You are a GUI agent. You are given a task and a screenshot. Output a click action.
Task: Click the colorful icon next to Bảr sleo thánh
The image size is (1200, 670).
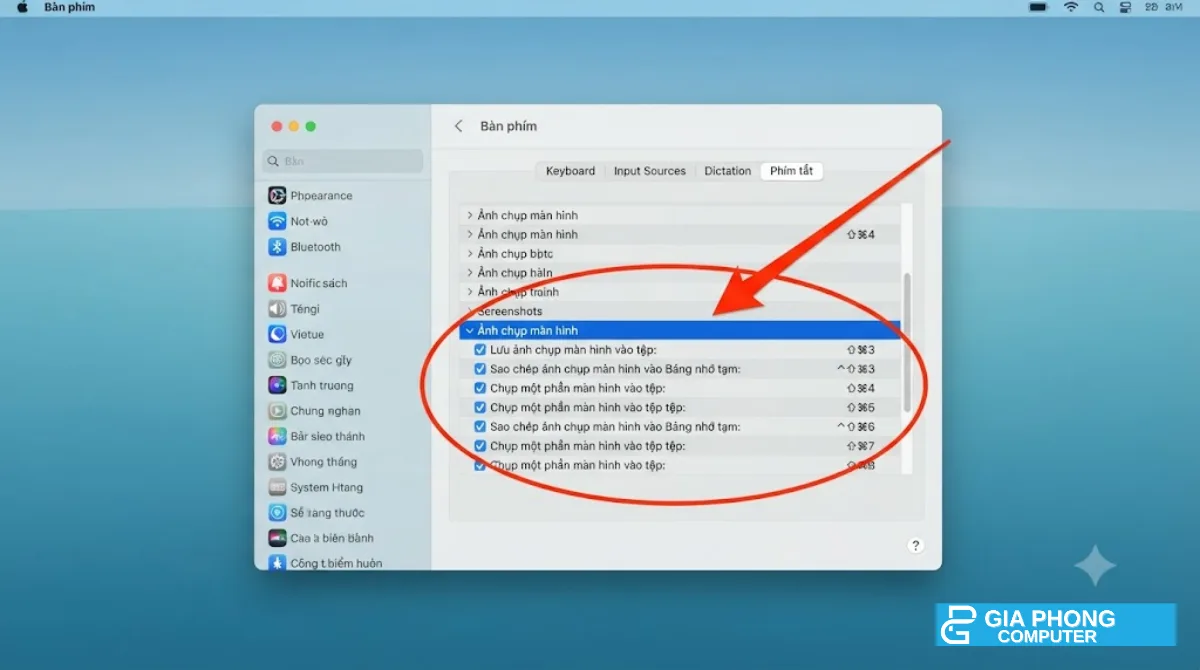click(x=277, y=436)
